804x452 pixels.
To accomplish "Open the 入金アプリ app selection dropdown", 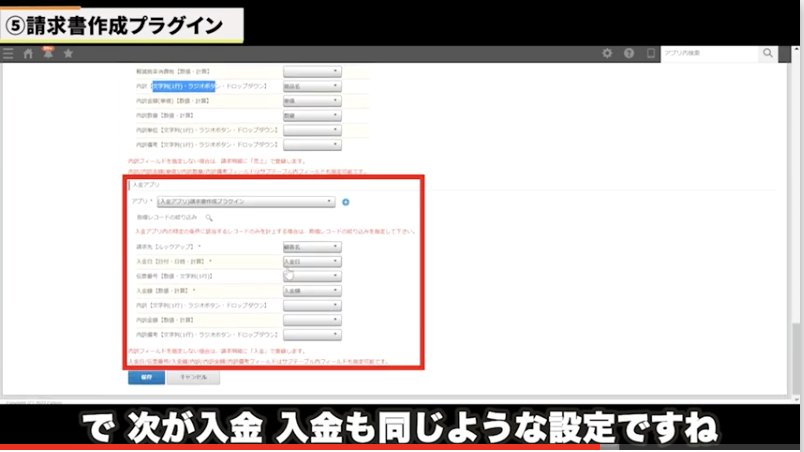I will 246,201.
